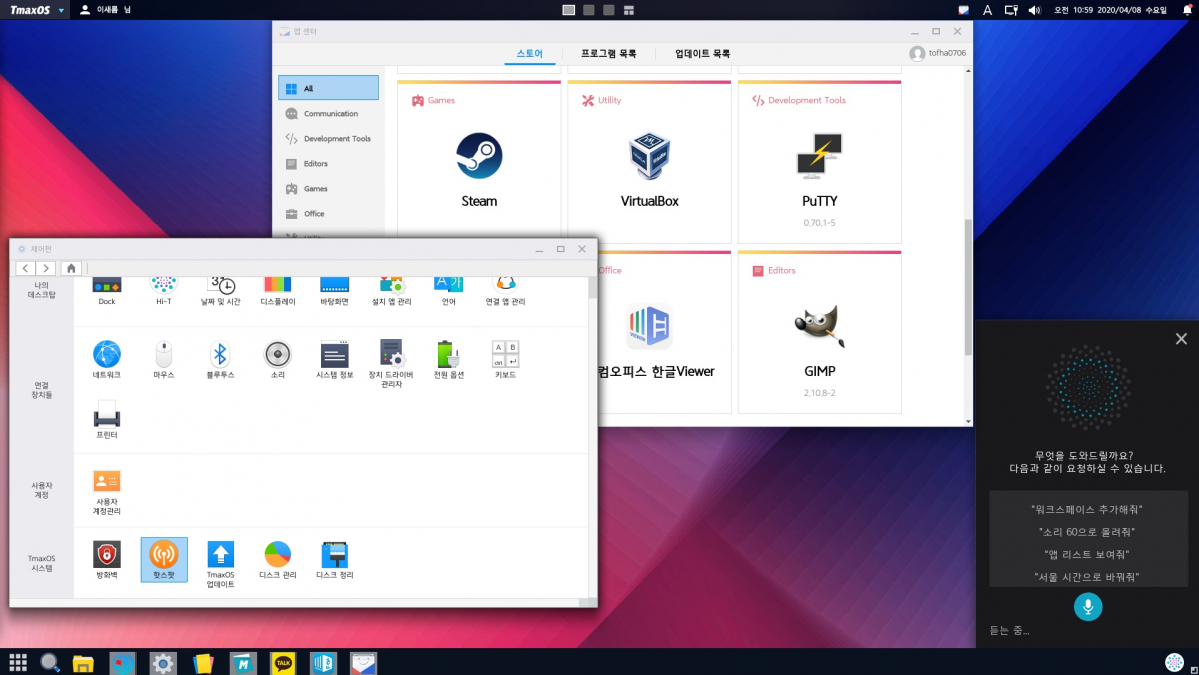Open the 방화벽 firewall settings
Screen dimensions: 1199x675
coord(107,556)
